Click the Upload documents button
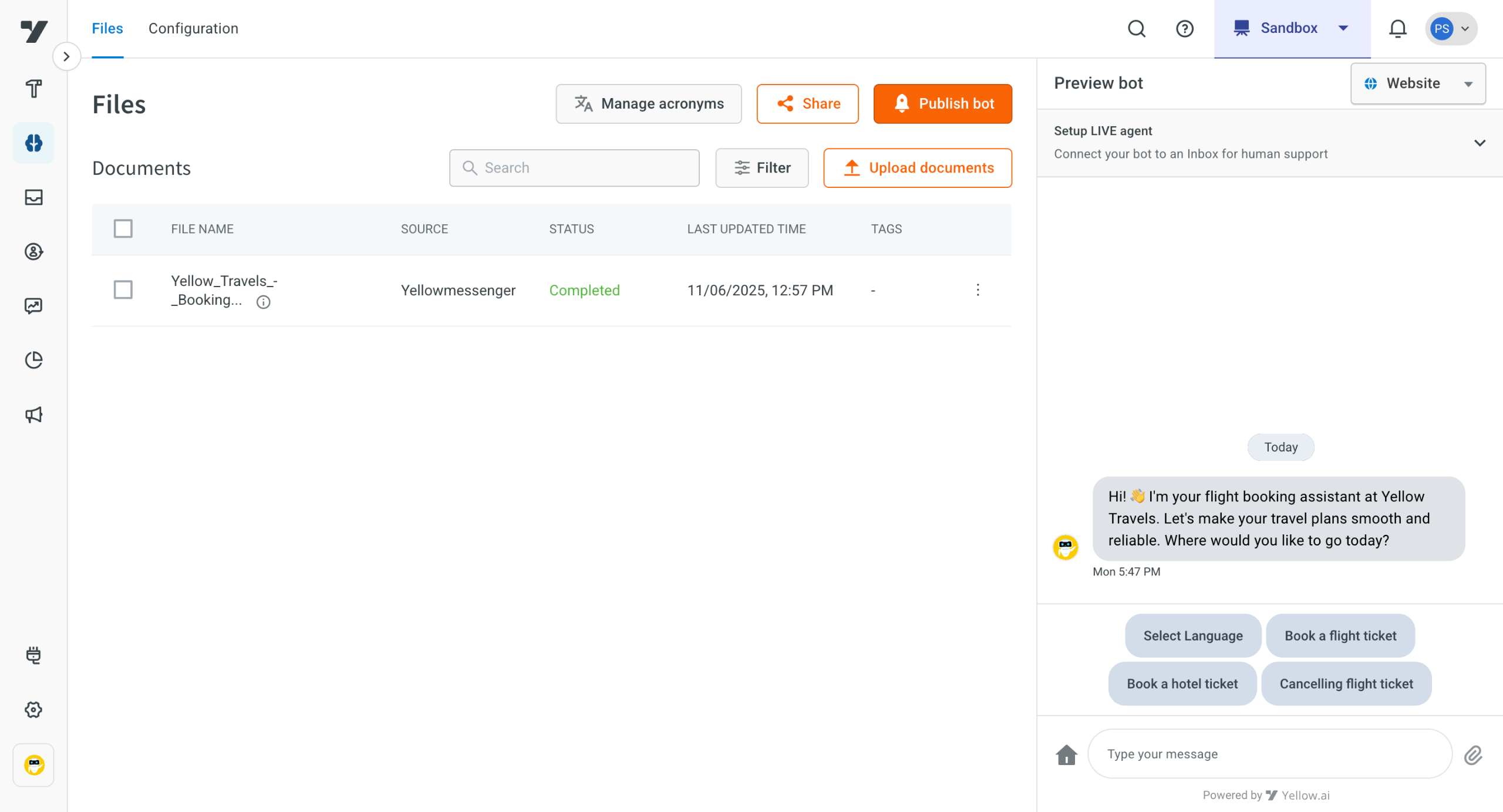The image size is (1503, 812). tap(917, 168)
